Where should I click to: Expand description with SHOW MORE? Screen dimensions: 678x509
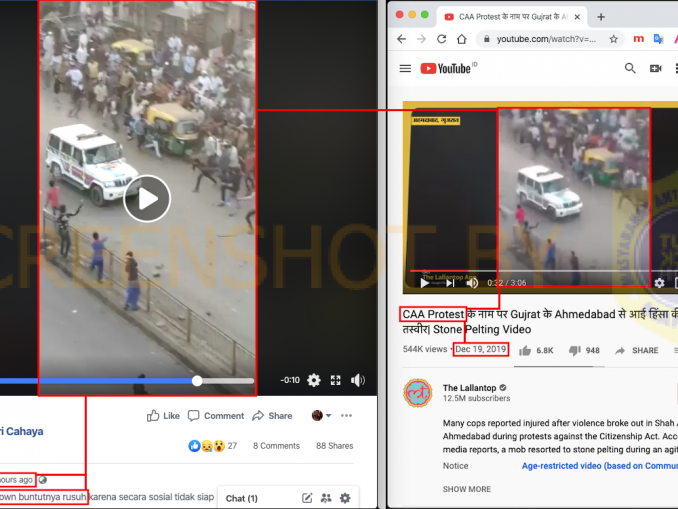click(x=467, y=489)
